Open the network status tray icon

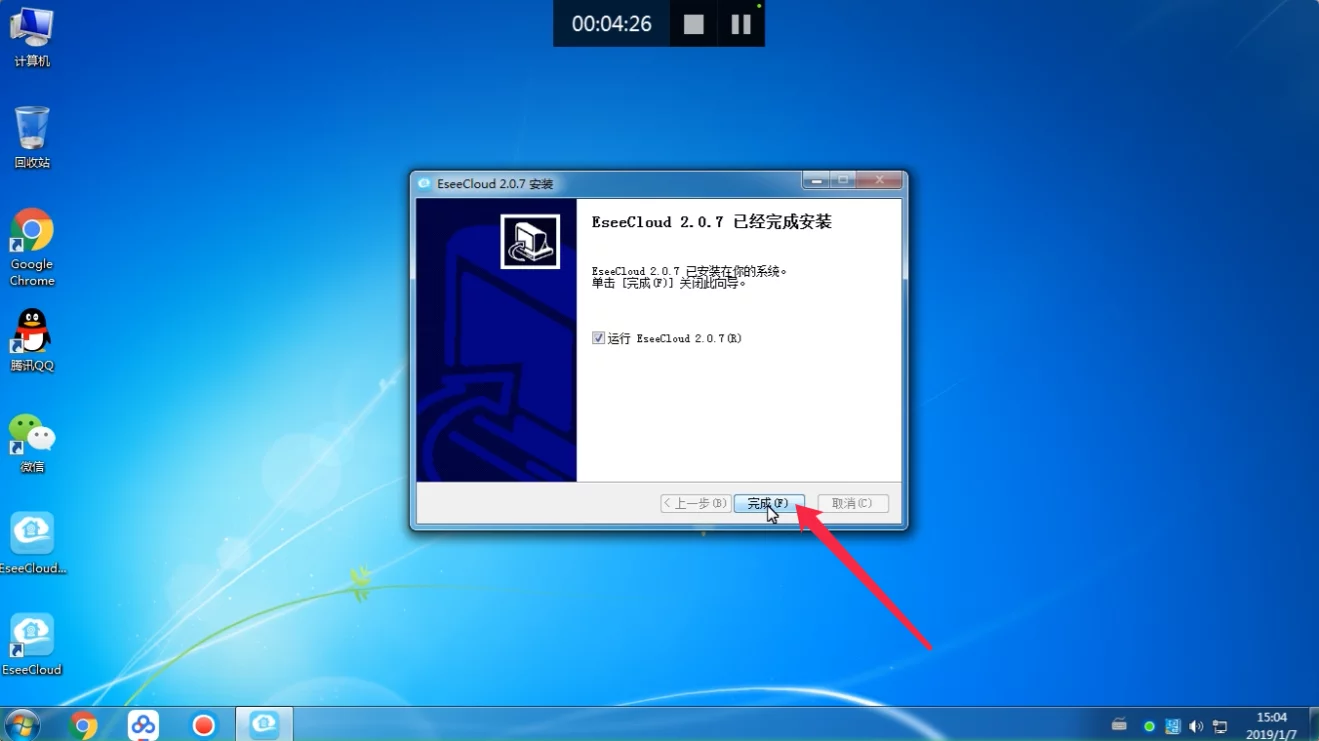tap(1220, 726)
